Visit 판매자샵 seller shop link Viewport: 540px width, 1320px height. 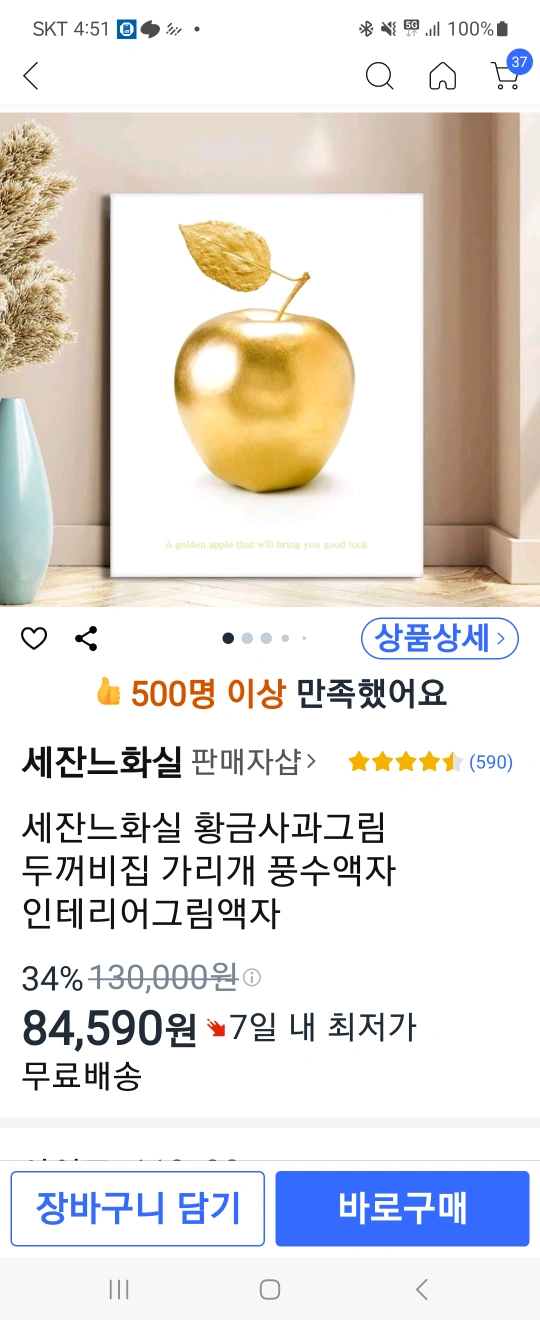[x=254, y=762]
